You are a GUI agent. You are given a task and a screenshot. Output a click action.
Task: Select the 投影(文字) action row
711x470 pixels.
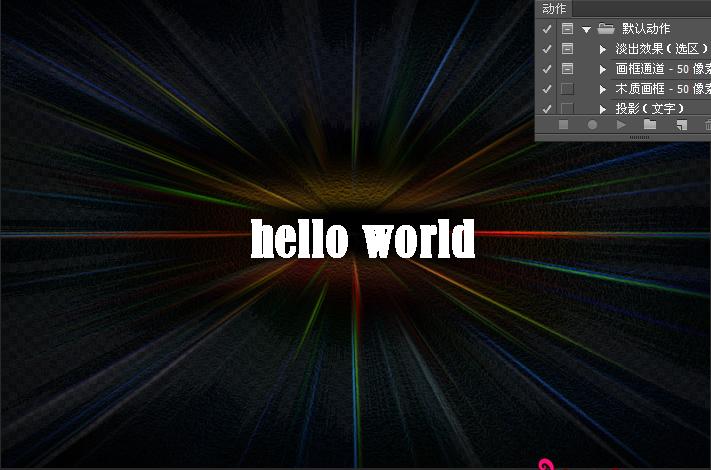click(649, 108)
